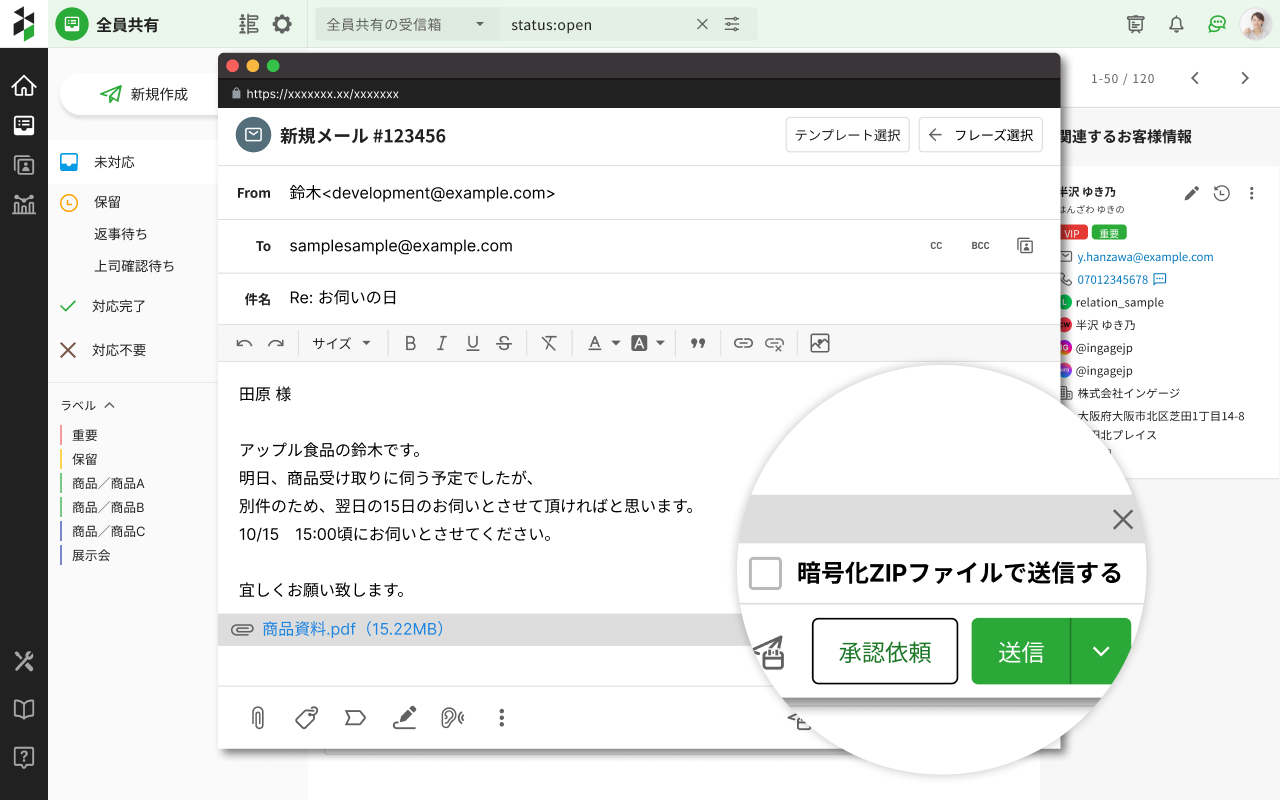
Task: Select 対応不要 in the status list
Action: 119,350
